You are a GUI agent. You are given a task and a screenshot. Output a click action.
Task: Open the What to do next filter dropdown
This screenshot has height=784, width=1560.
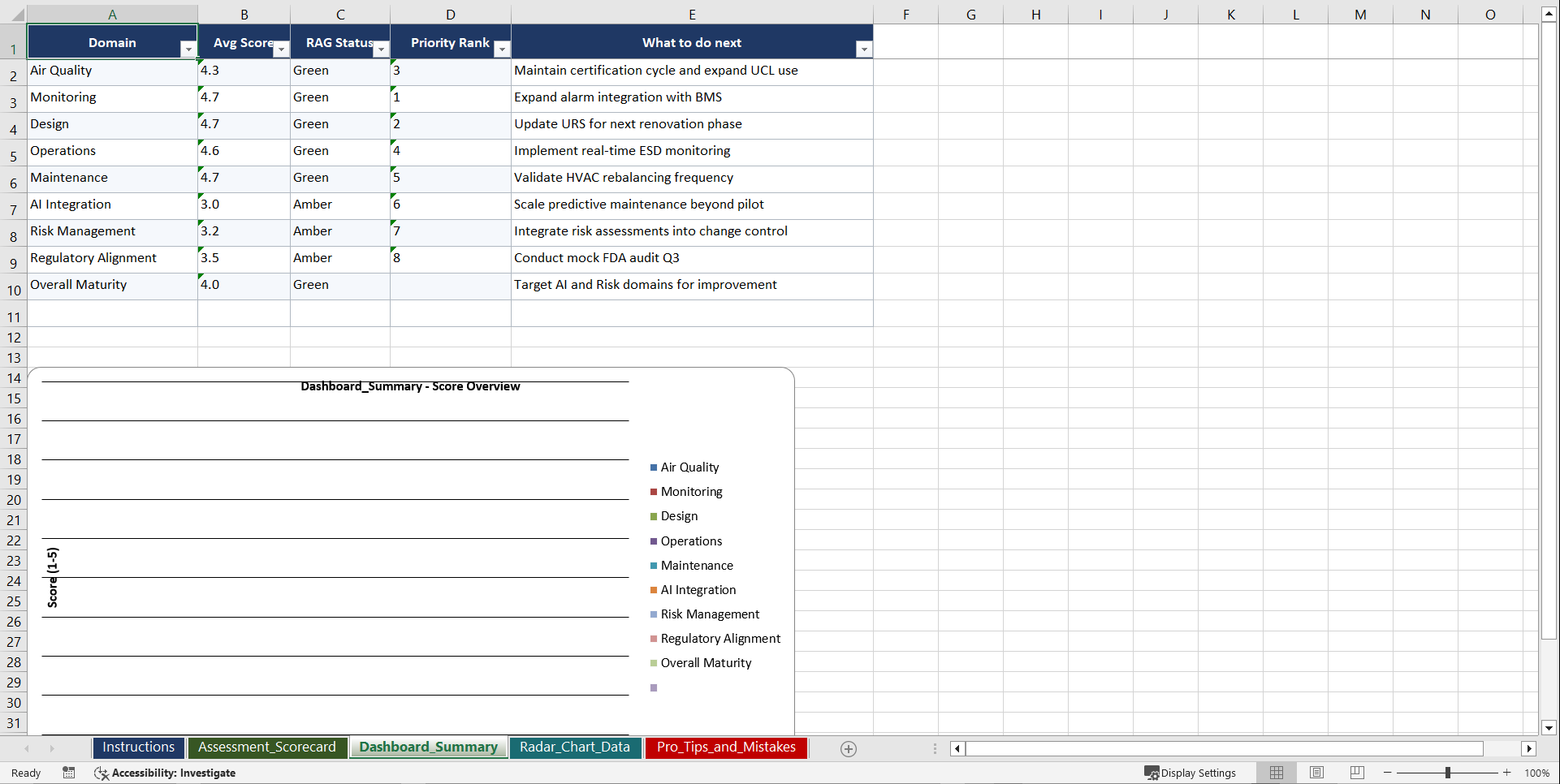tap(864, 49)
